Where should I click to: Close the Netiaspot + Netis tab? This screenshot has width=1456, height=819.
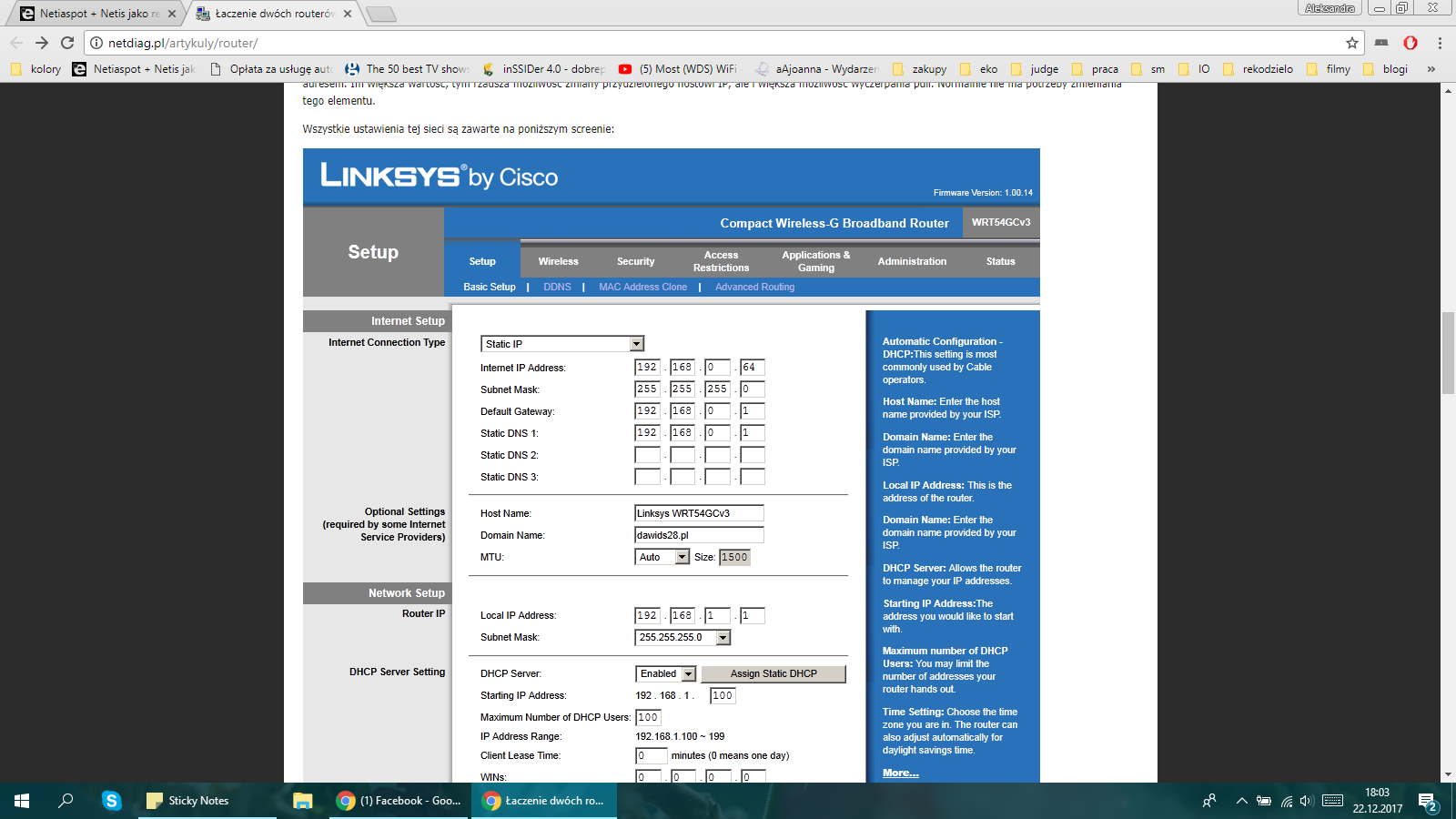(x=172, y=14)
